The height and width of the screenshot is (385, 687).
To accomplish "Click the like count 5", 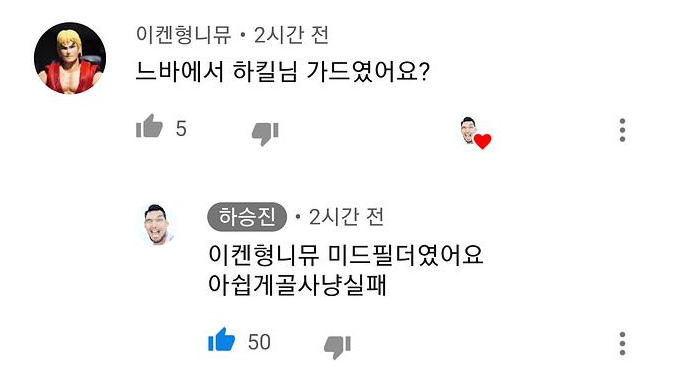I will (181, 129).
